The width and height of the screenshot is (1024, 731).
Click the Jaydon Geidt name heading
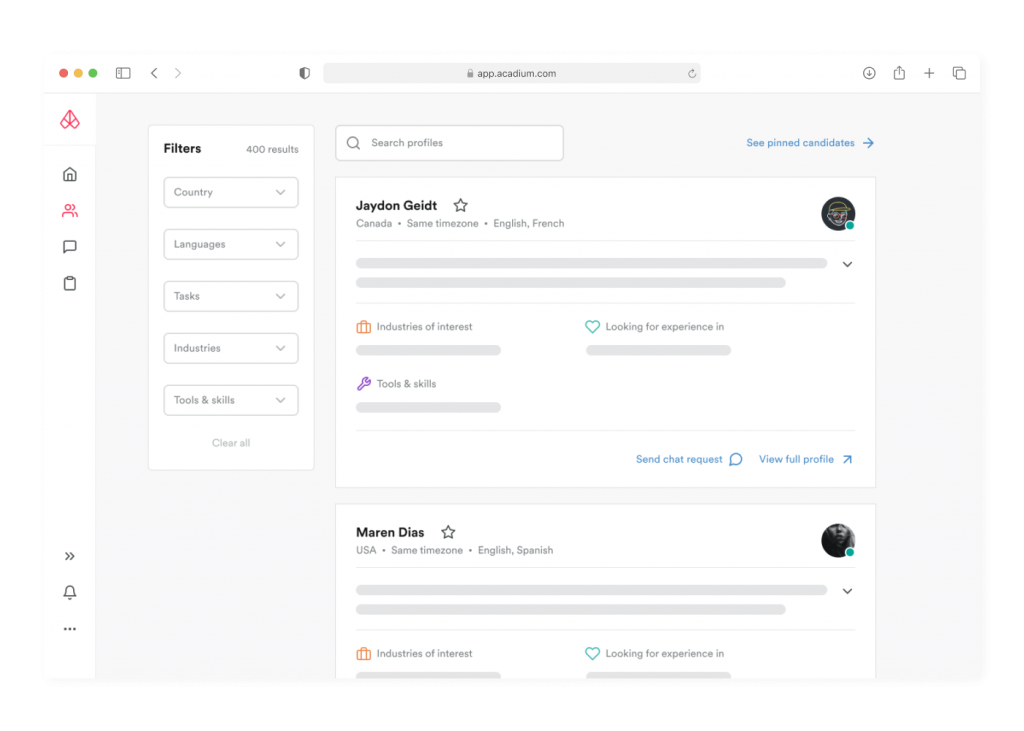click(396, 205)
